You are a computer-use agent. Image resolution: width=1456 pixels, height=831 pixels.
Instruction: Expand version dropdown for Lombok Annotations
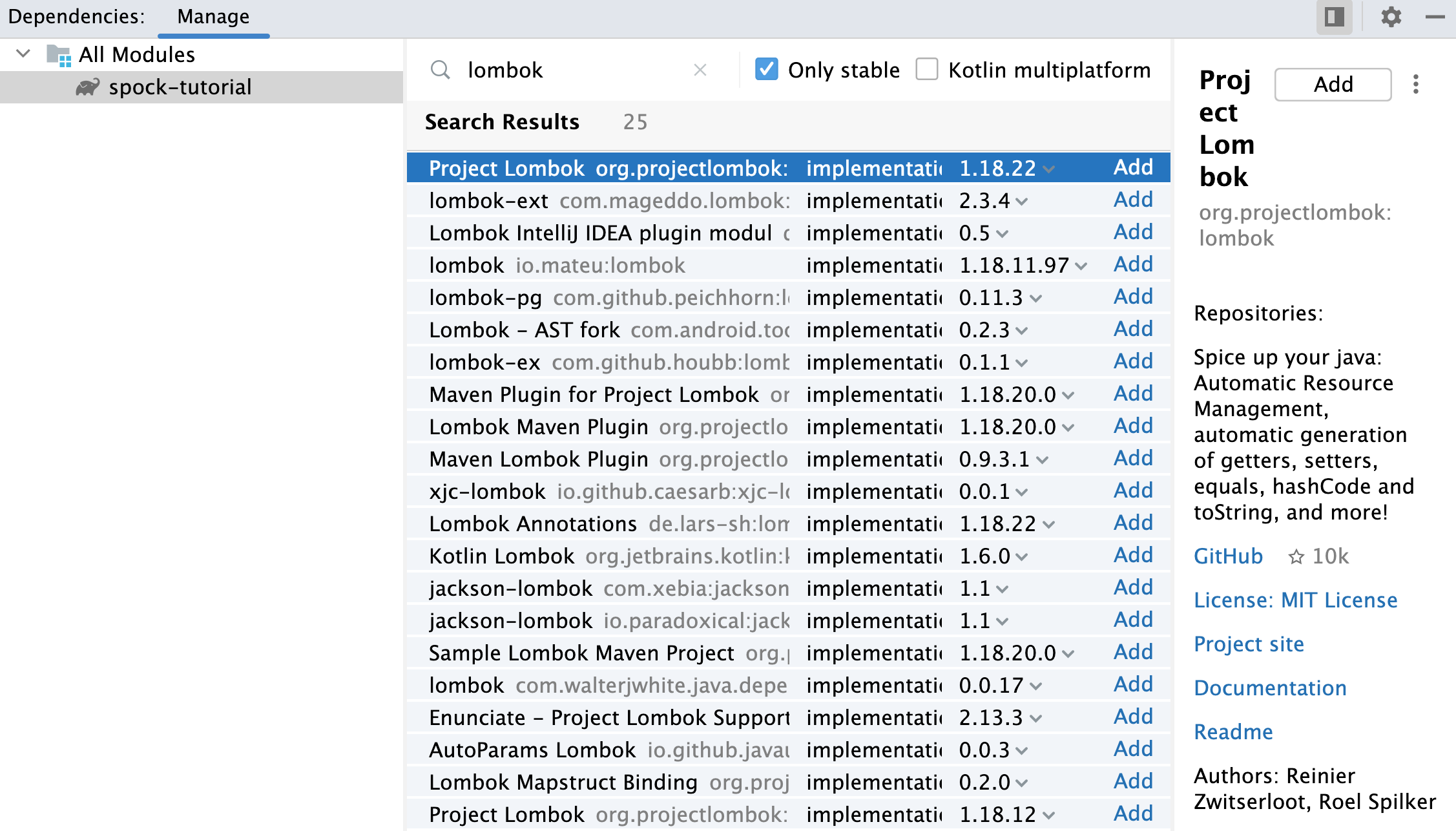[1048, 525]
